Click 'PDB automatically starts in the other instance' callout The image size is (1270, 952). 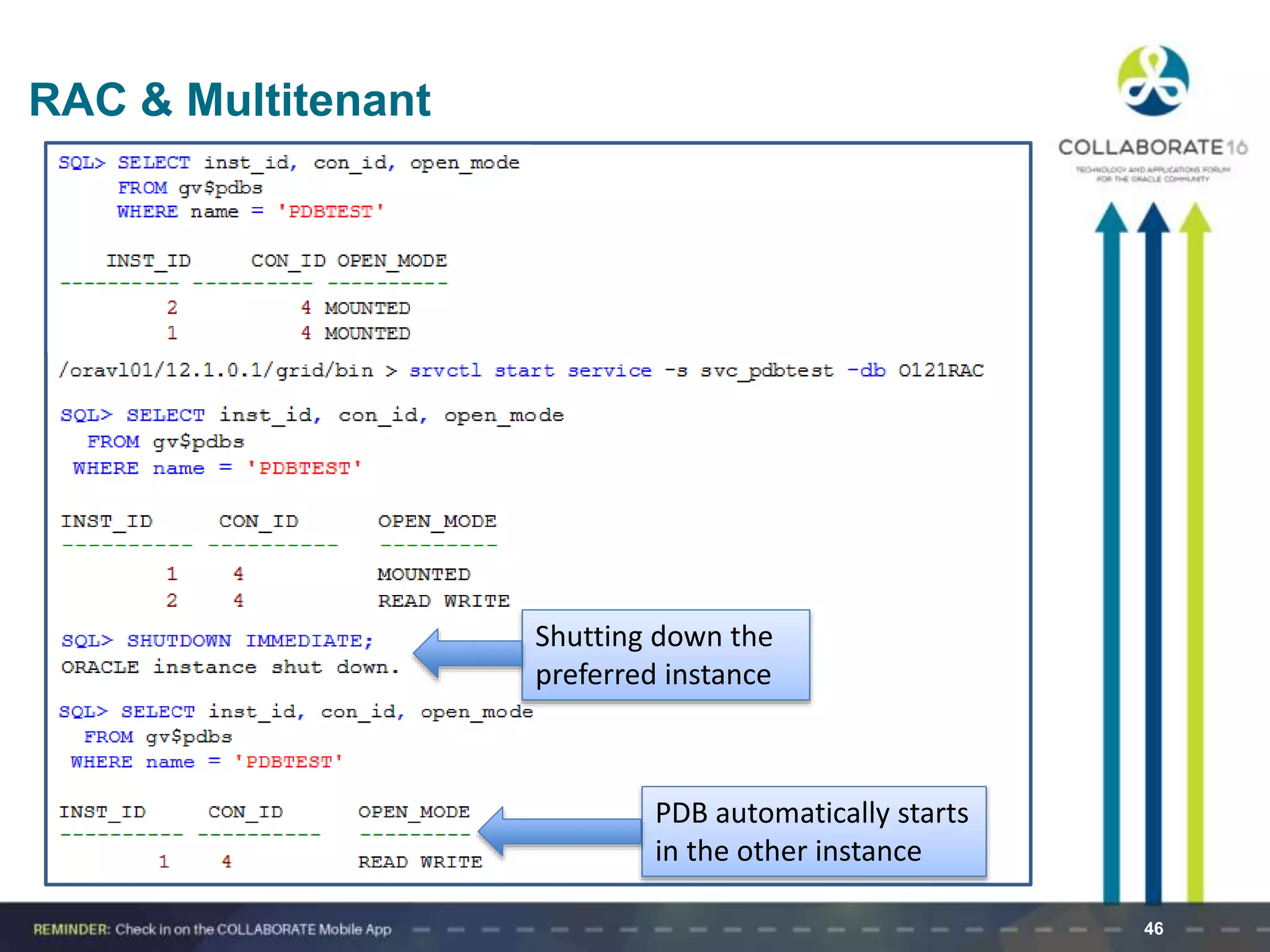click(814, 832)
